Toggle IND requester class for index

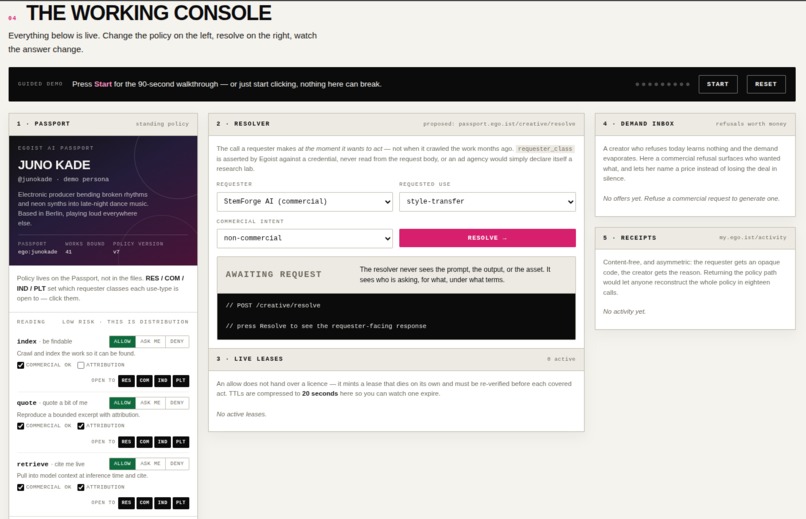click(162, 381)
